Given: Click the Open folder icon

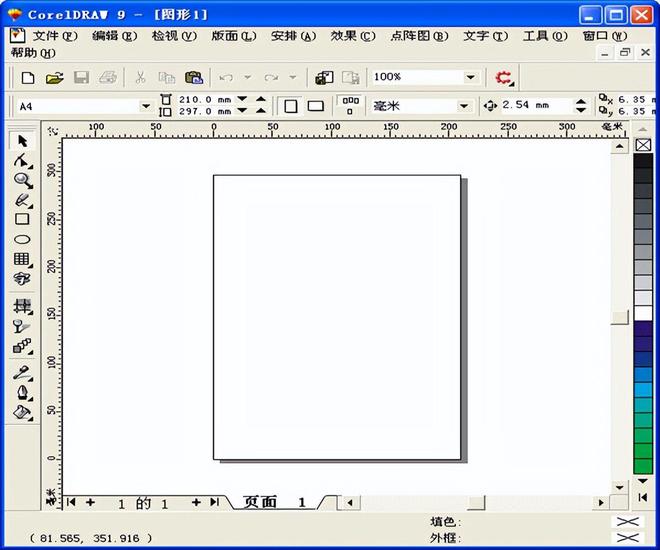Looking at the screenshot, I should tap(54, 77).
